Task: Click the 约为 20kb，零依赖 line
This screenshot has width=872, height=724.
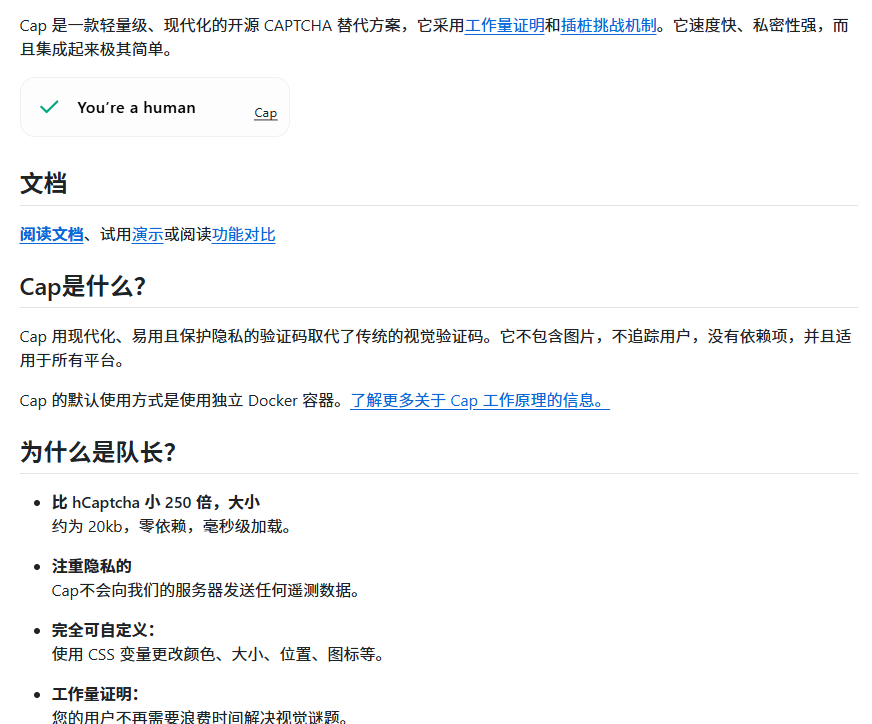Action: point(171,526)
